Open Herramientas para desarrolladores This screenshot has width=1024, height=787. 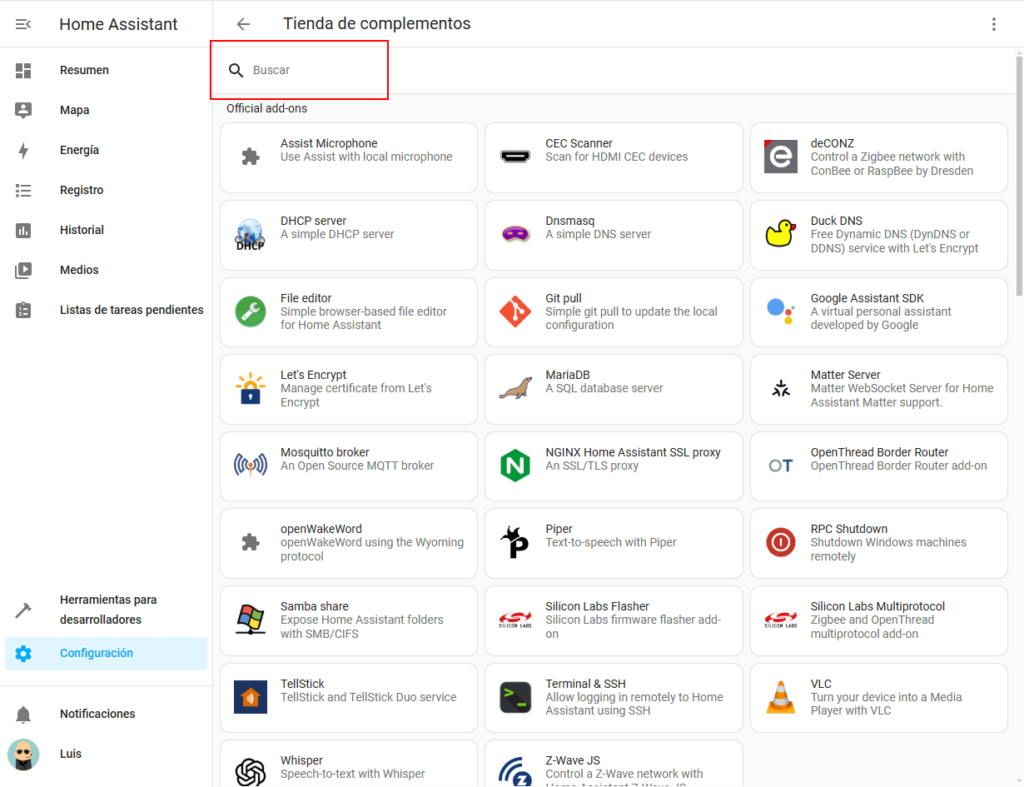[x=107, y=609]
